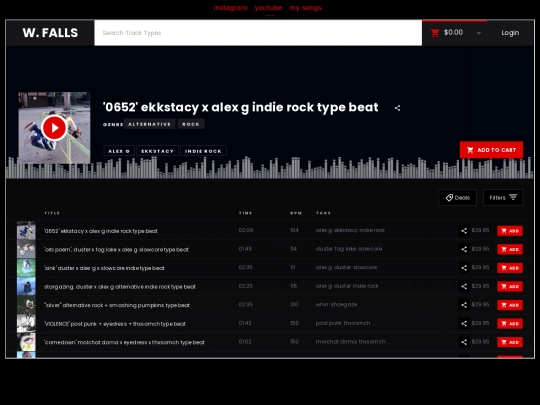The width and height of the screenshot is (540, 405).
Task: Share the 'orb poem' track
Action: coord(464,249)
